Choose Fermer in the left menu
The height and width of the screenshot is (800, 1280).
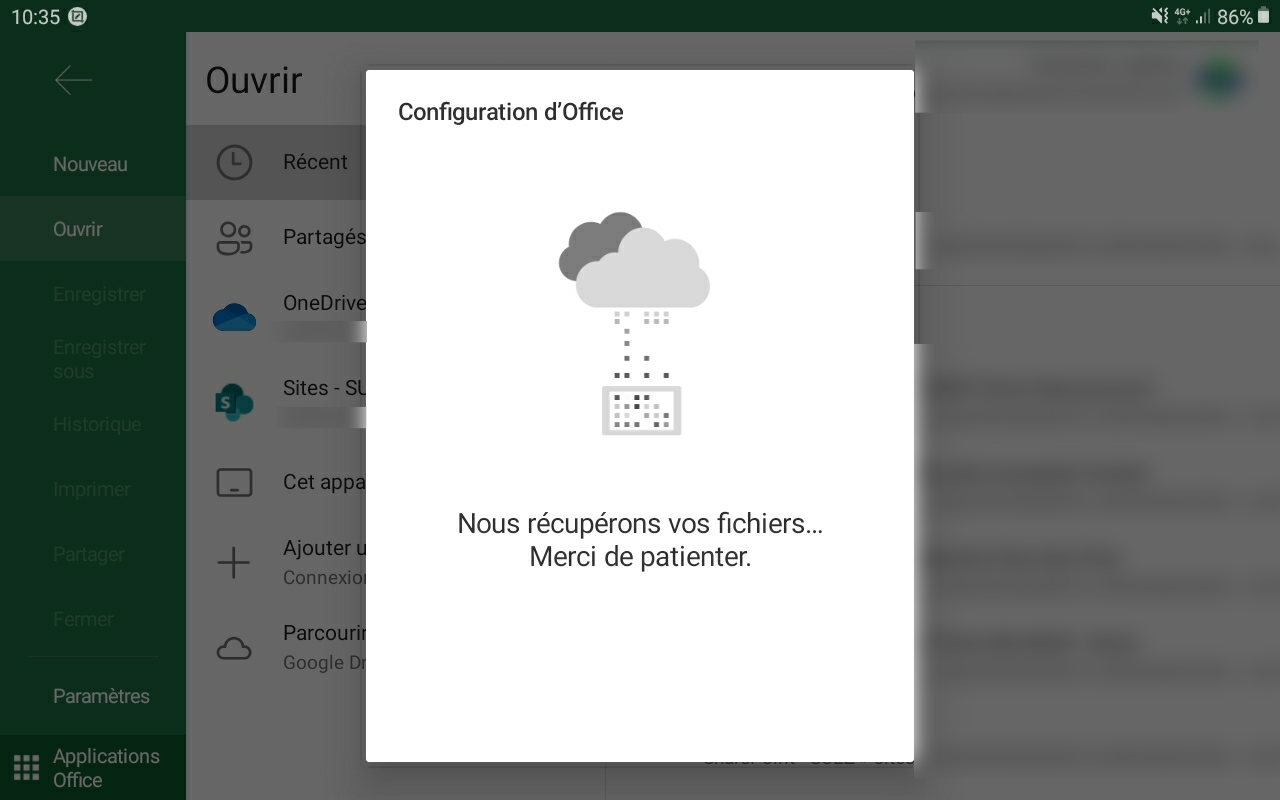pos(83,619)
